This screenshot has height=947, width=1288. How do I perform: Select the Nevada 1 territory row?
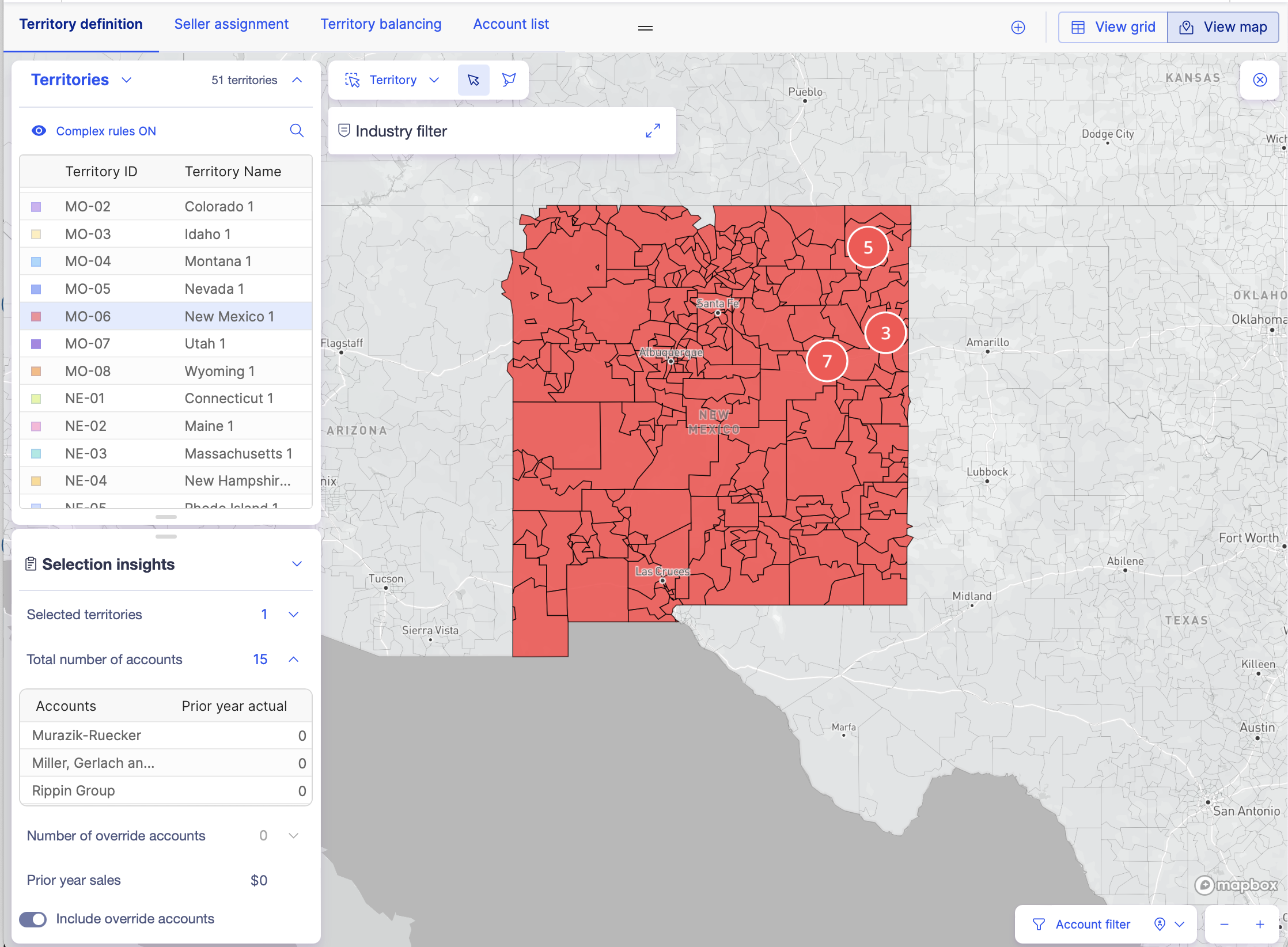pyautogui.click(x=166, y=289)
